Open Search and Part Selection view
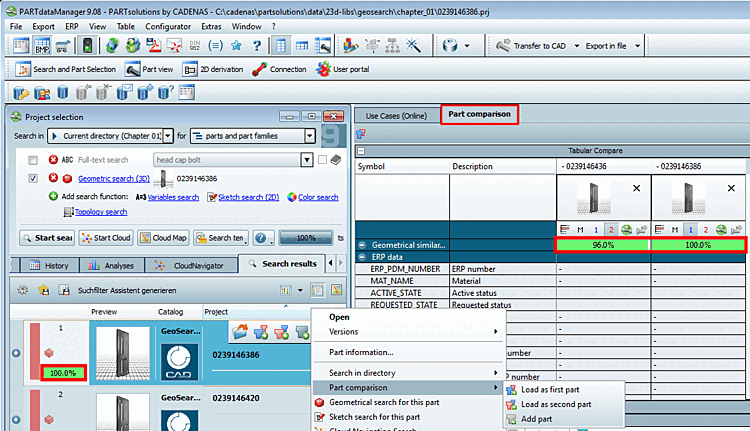 click(66, 69)
